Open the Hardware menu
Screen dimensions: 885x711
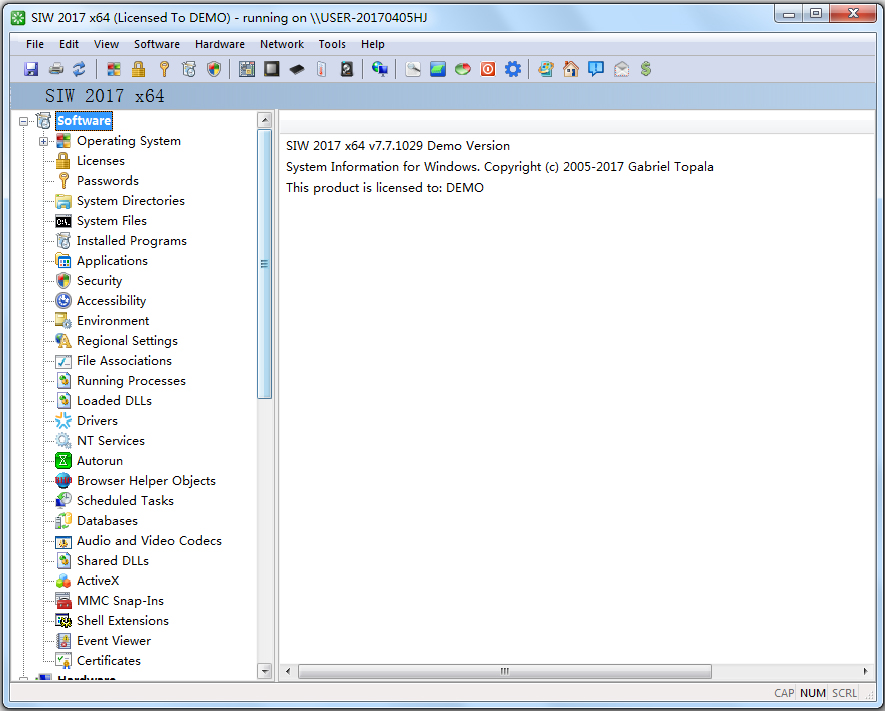click(220, 44)
